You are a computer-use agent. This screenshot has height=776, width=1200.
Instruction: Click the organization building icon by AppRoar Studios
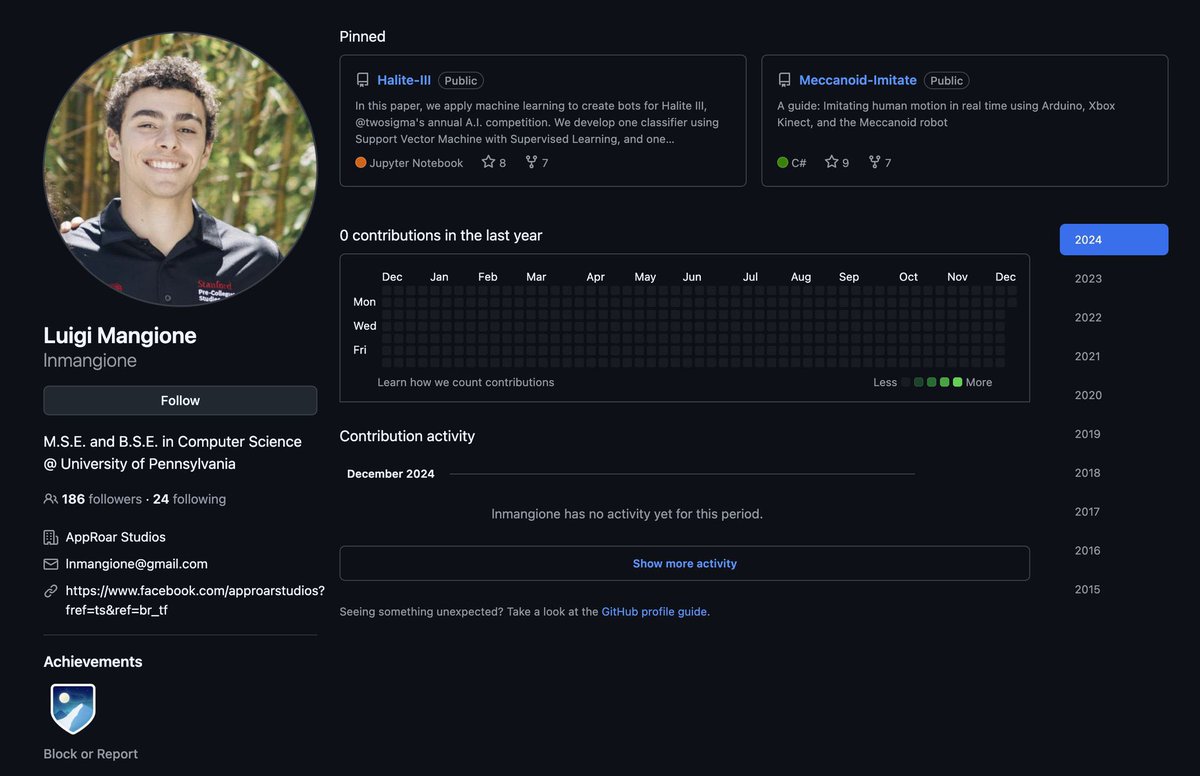point(51,537)
